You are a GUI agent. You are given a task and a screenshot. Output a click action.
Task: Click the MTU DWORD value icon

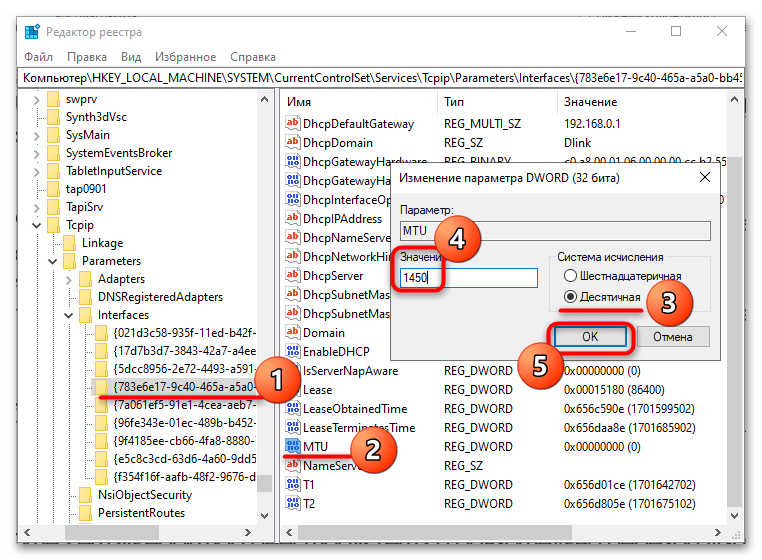click(293, 446)
